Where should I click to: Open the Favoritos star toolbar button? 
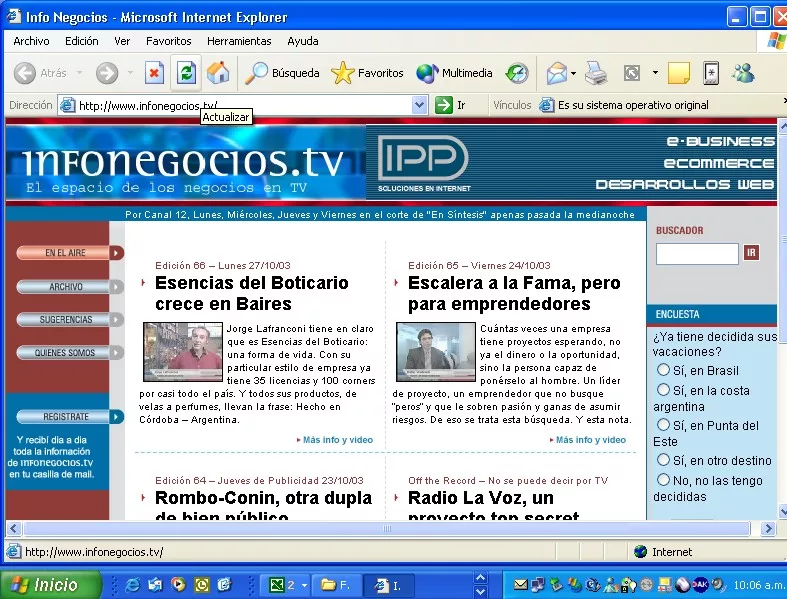click(x=367, y=73)
